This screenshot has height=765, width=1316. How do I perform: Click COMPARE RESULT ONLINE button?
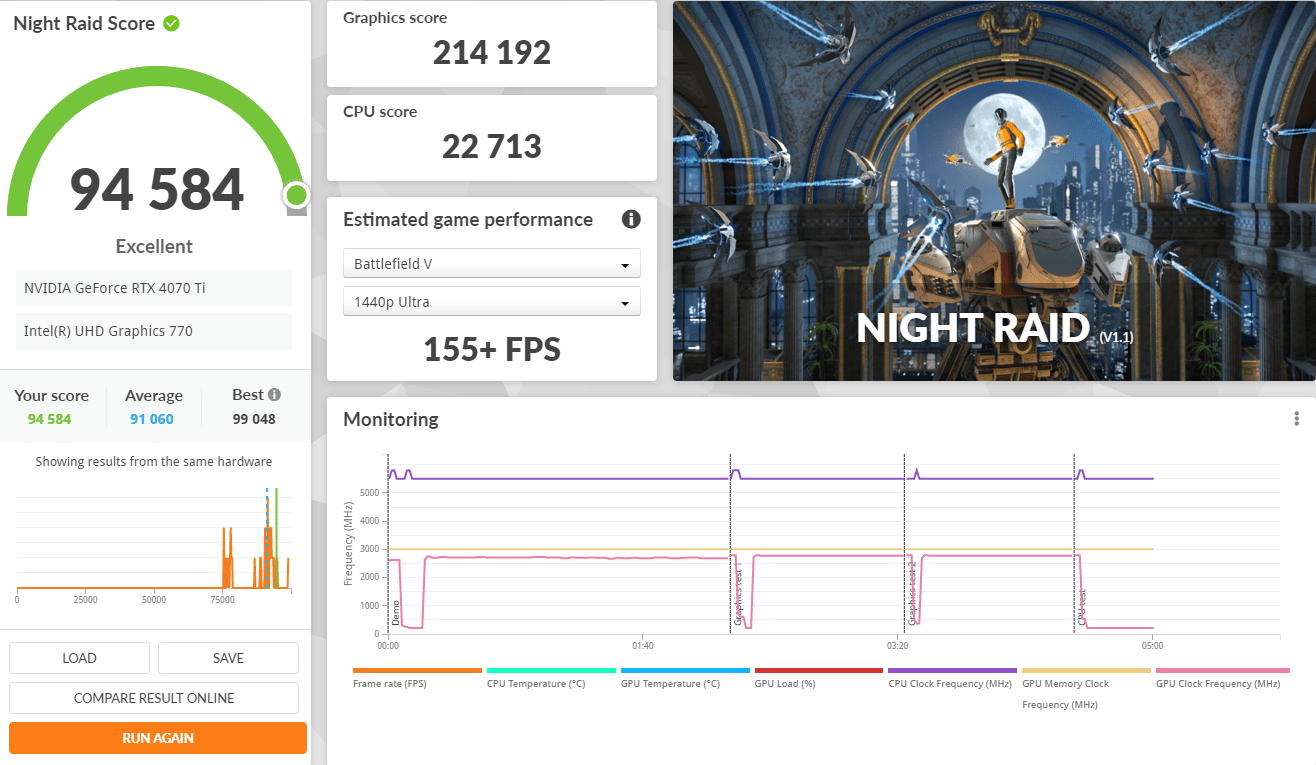[x=154, y=698]
